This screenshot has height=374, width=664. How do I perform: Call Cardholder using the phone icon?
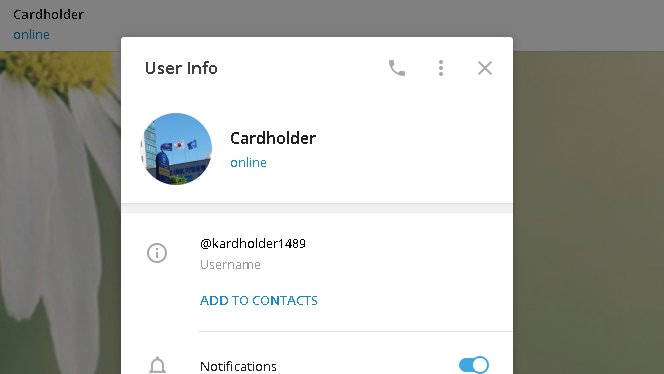coord(397,68)
